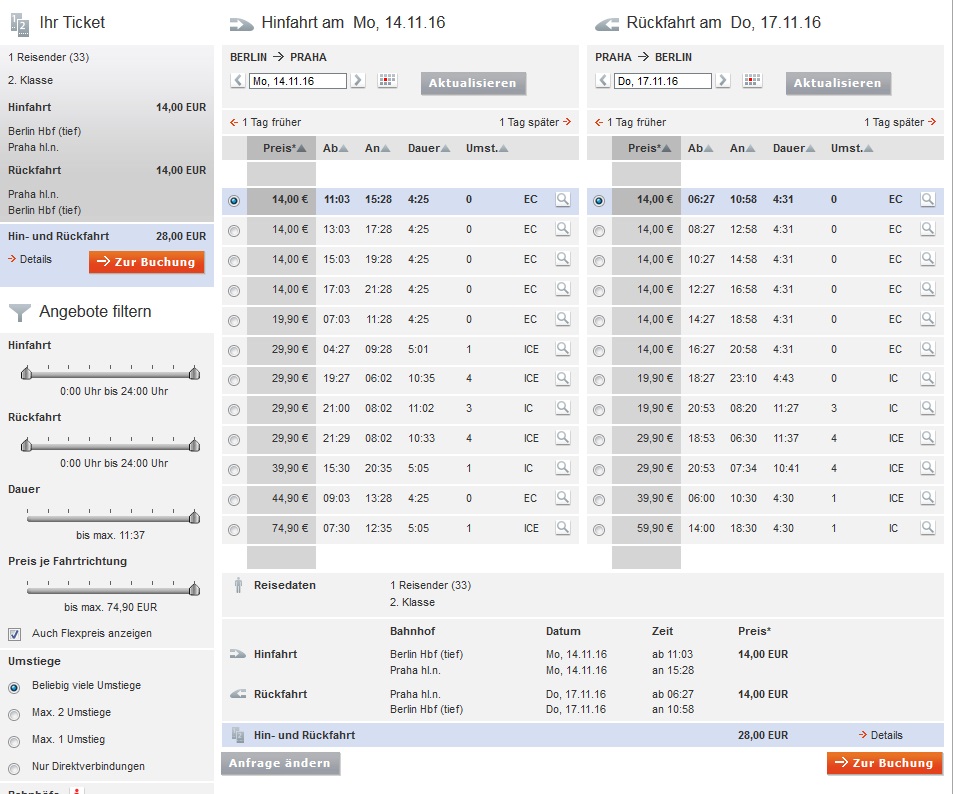
Task: Click Anfrage ändern button
Action: (x=280, y=763)
